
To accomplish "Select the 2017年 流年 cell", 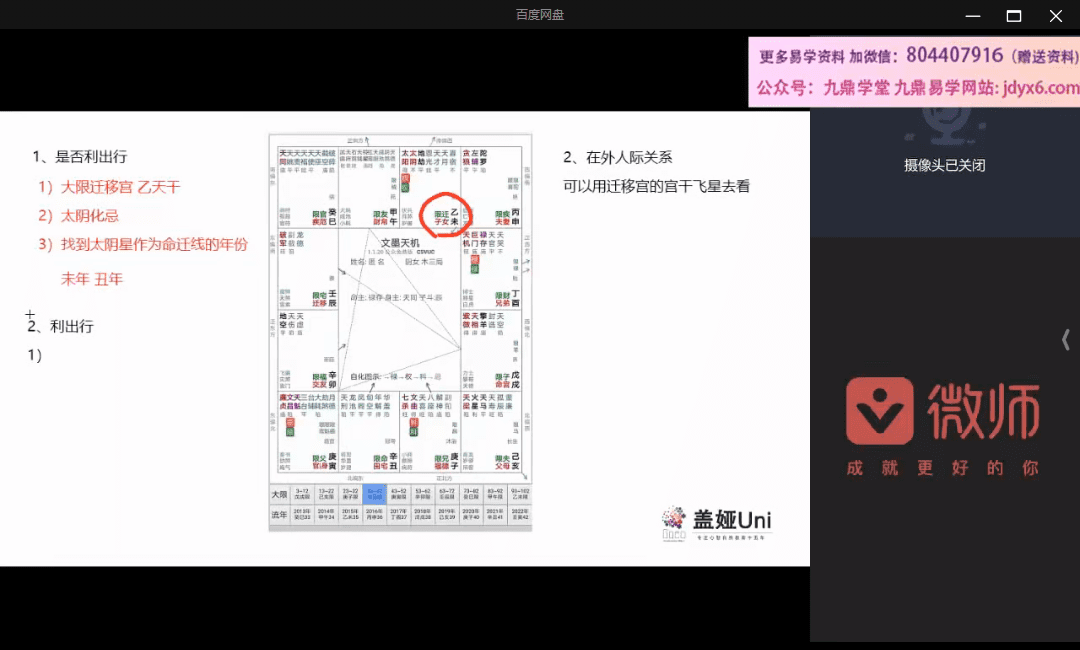I will point(397,513).
